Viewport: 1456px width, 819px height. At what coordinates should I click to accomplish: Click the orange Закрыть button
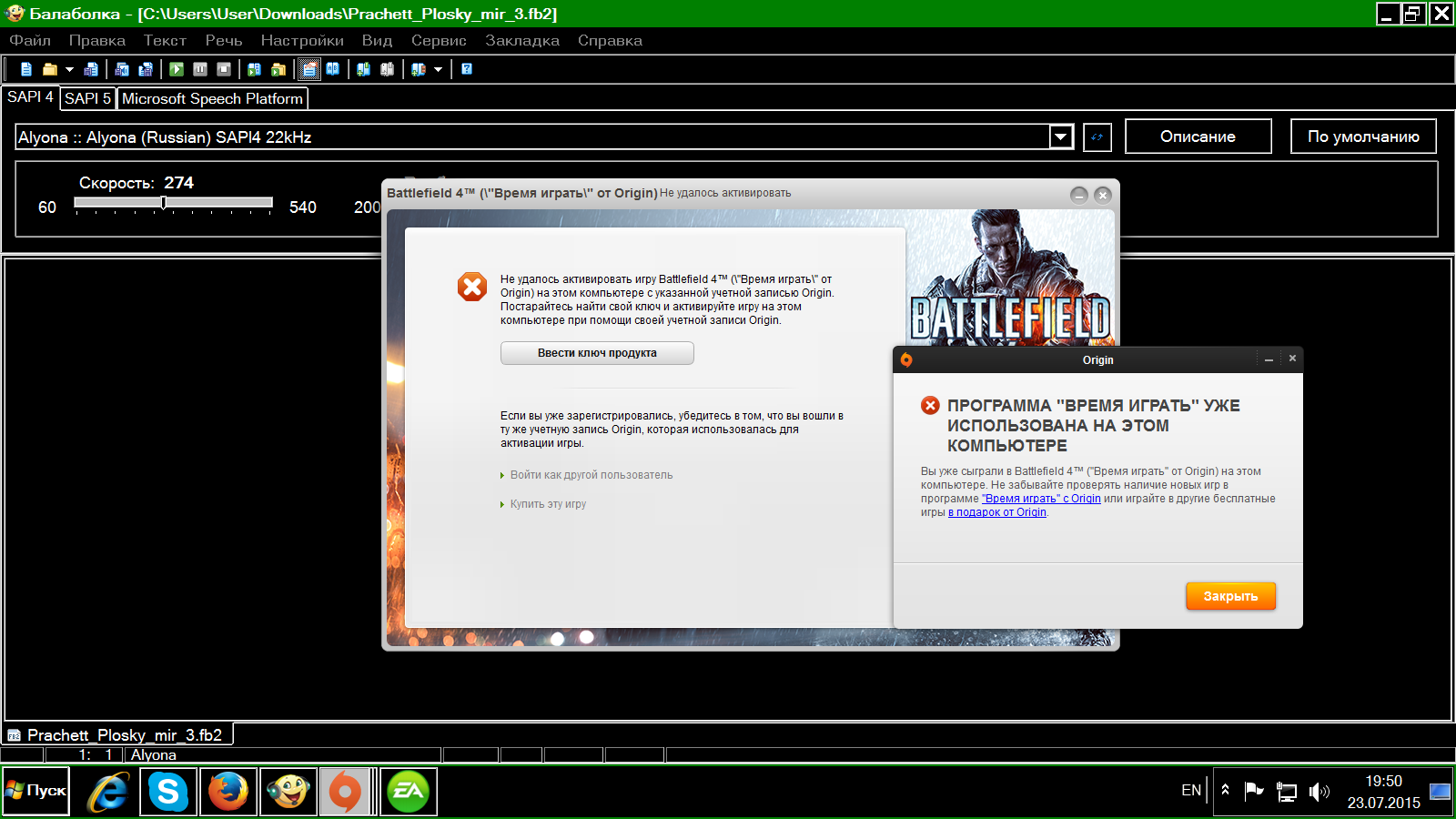click(x=1230, y=596)
